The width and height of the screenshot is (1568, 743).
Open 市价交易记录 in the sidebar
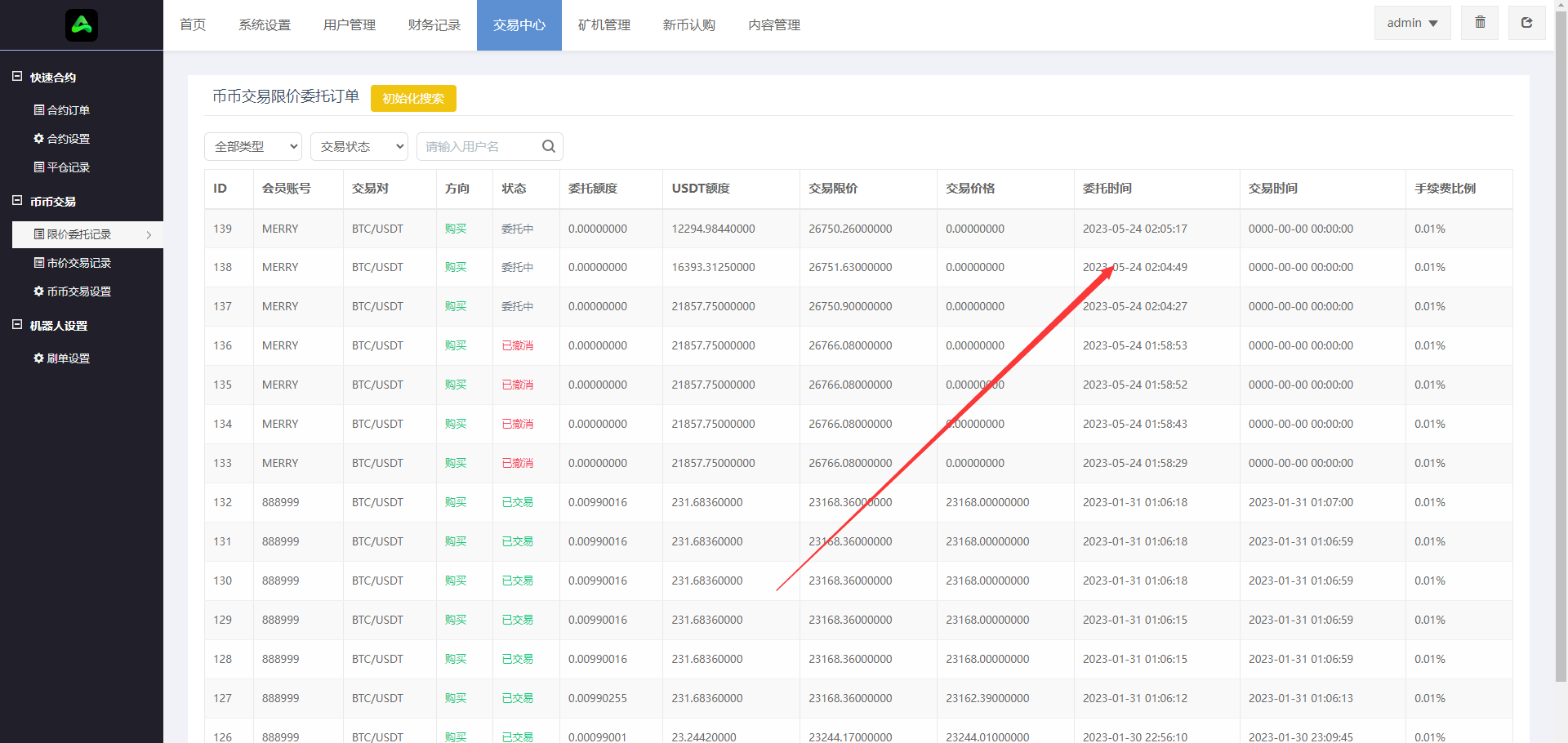(78, 263)
